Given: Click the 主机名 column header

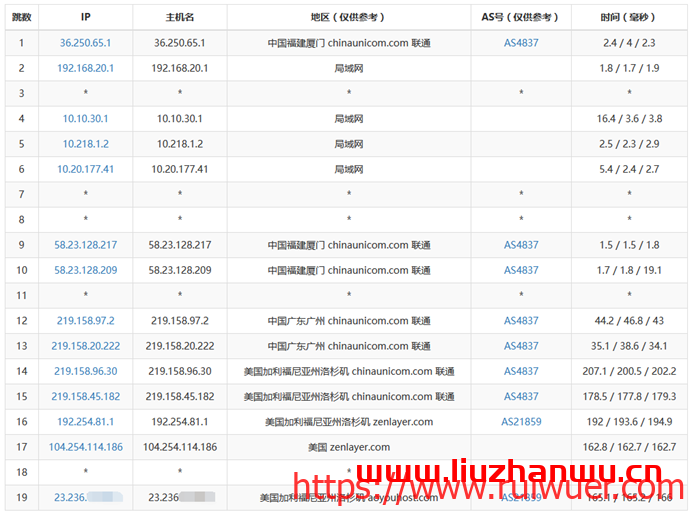Looking at the screenshot, I should [x=180, y=17].
